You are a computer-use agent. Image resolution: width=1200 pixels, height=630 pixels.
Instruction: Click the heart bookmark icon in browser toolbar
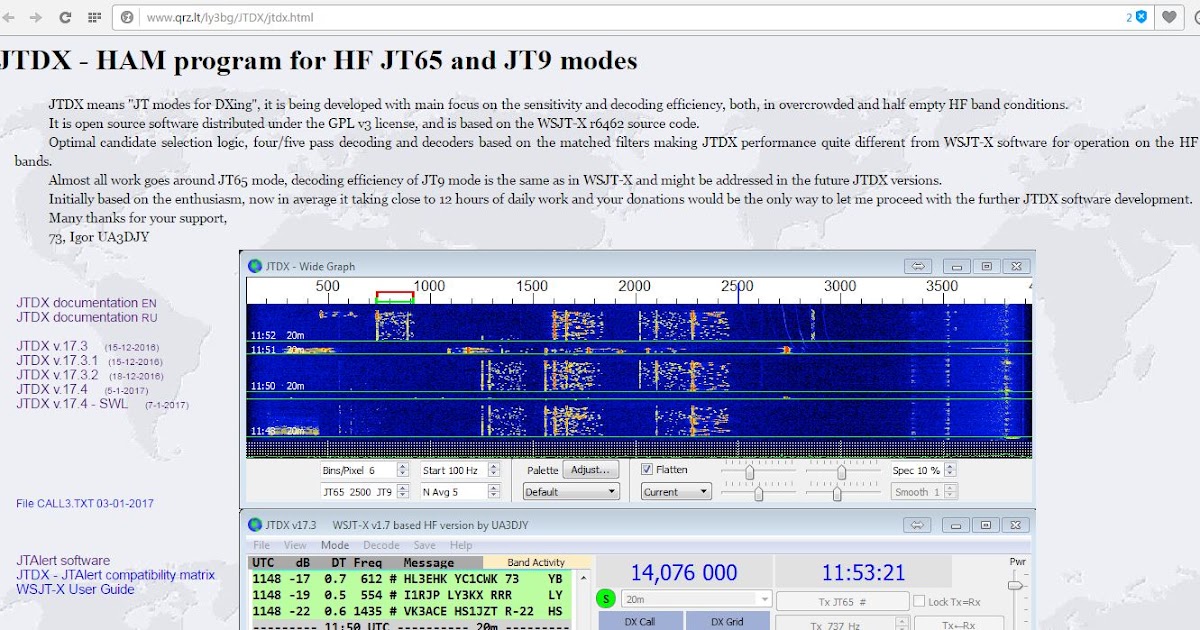pyautogui.click(x=1168, y=17)
